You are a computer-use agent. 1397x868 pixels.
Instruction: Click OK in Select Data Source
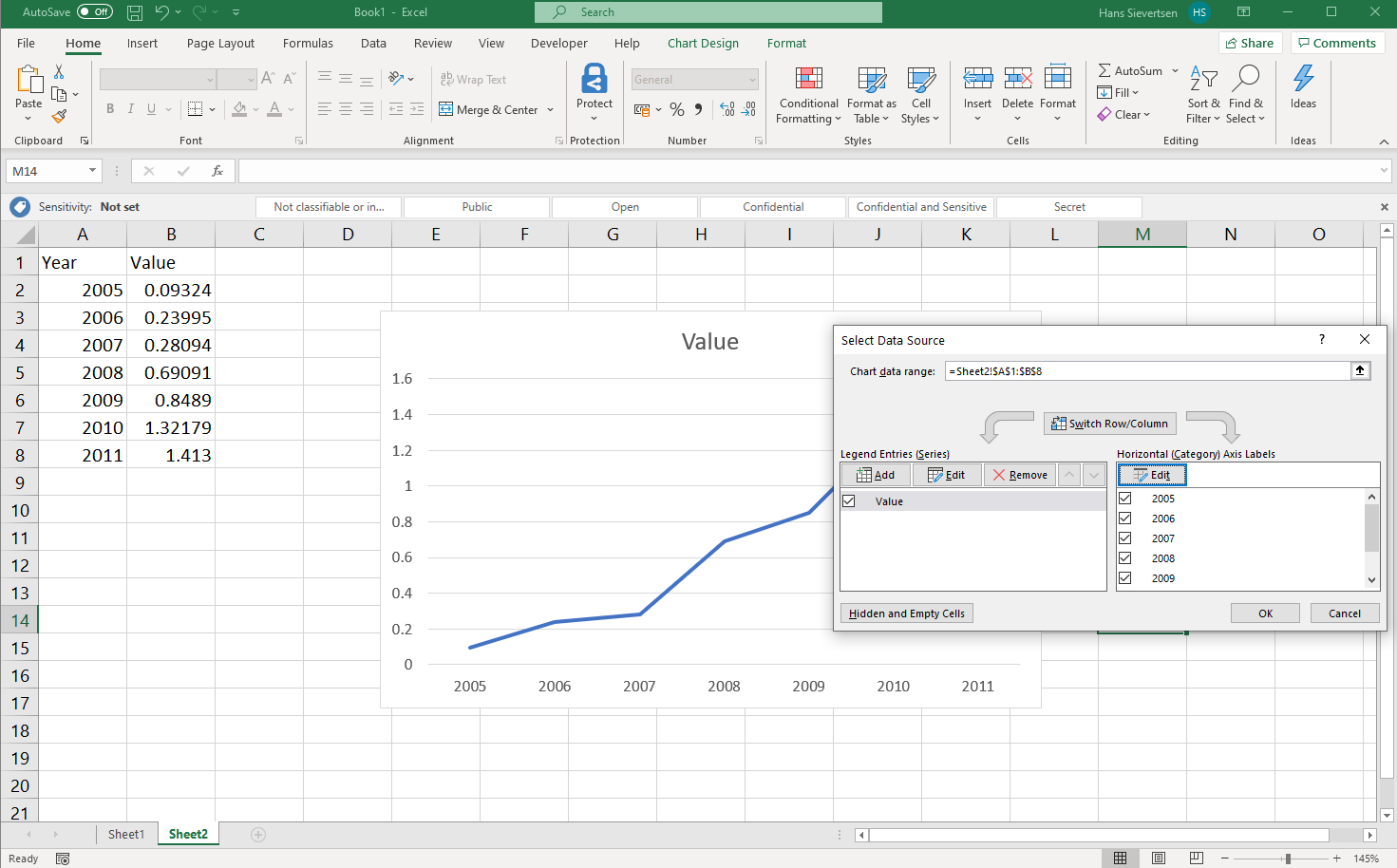point(1265,613)
